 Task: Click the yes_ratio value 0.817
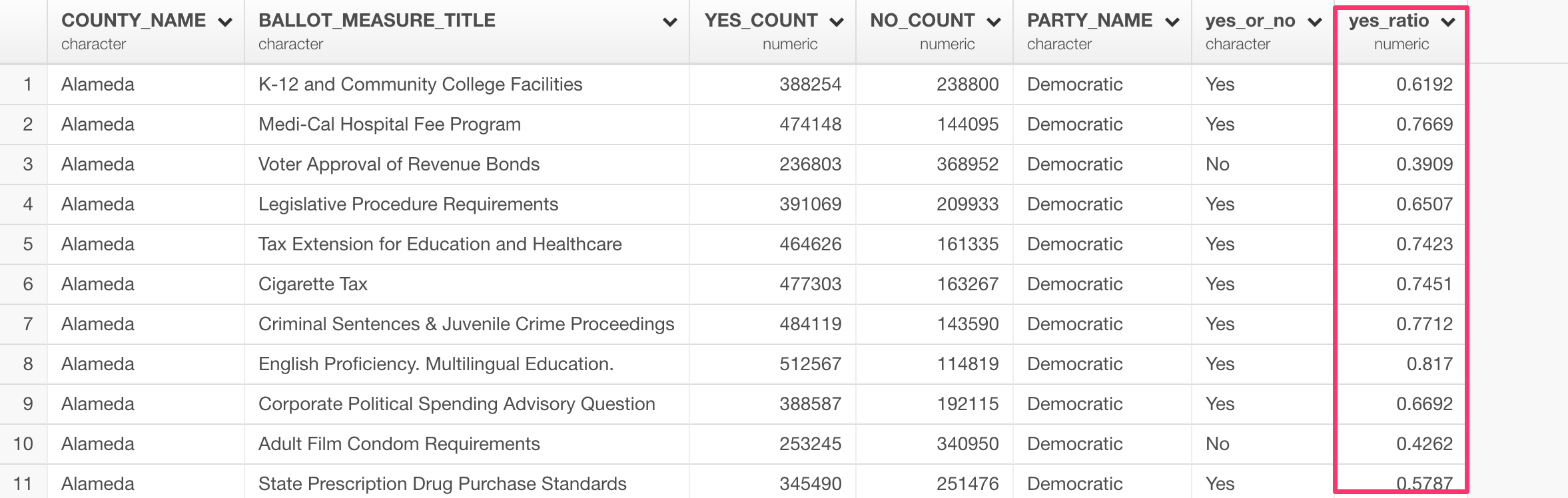1429,364
